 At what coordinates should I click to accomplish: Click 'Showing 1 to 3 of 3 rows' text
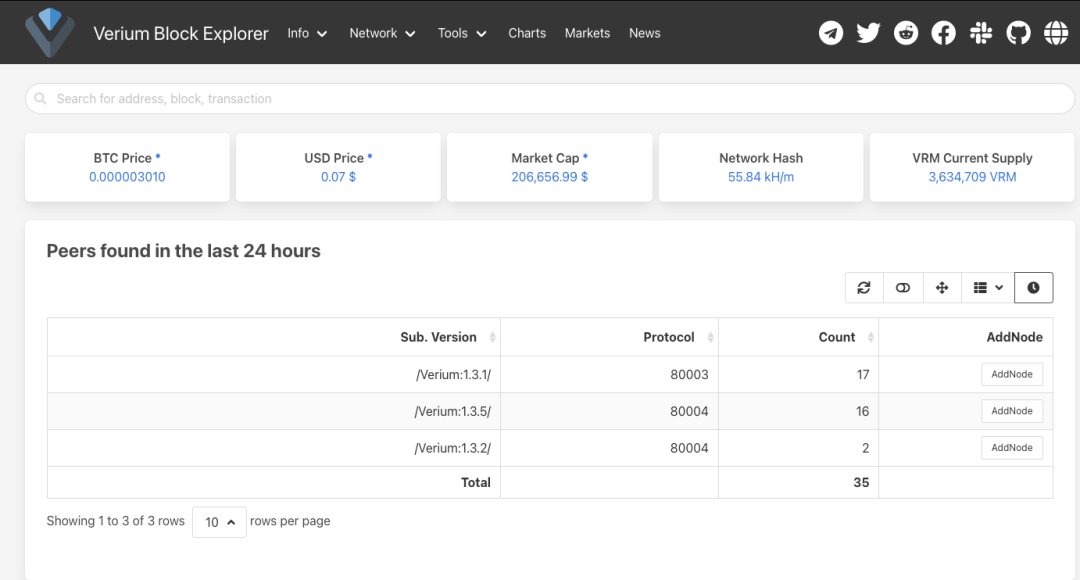[116, 521]
